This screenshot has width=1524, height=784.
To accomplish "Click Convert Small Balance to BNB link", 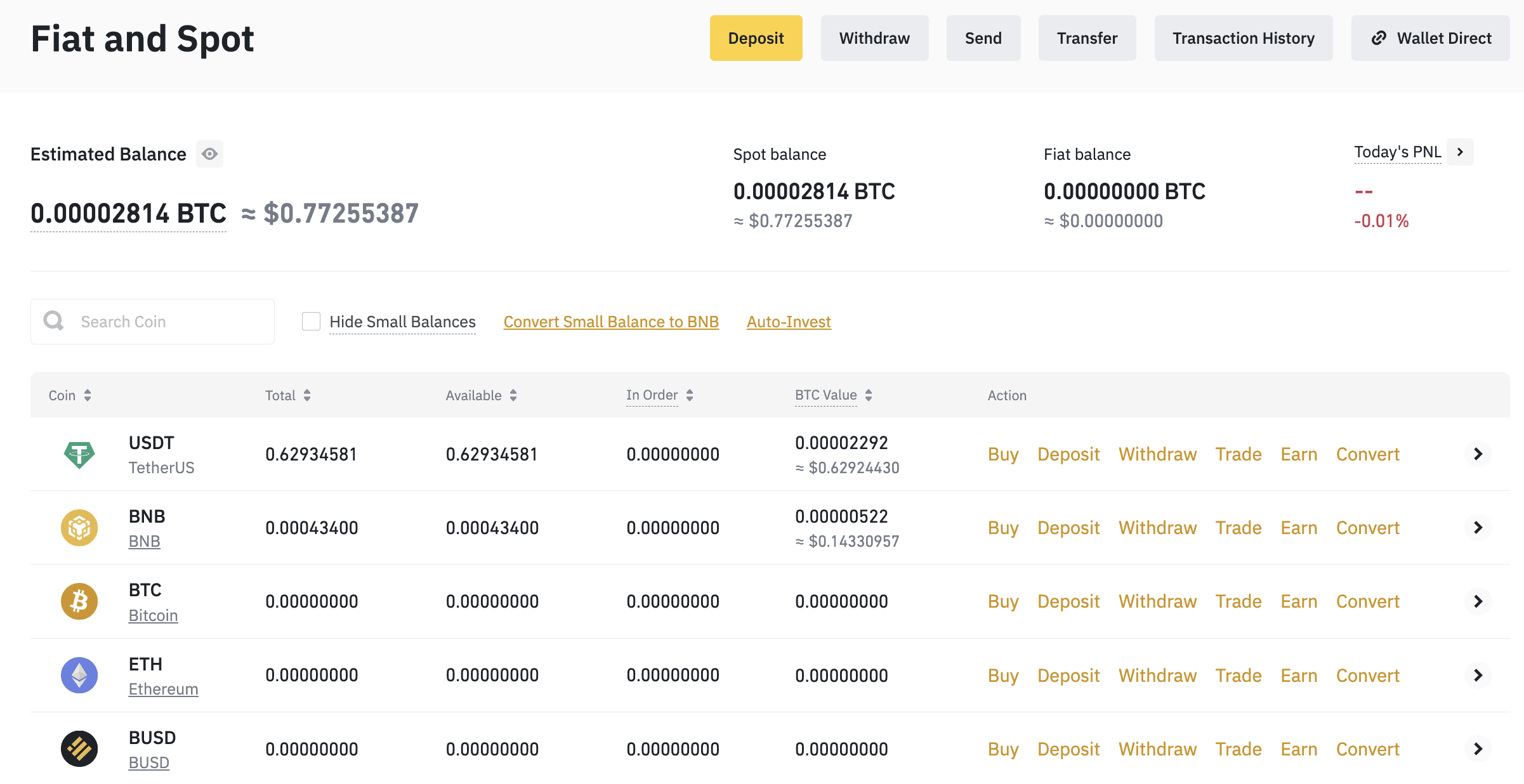I will 611,322.
